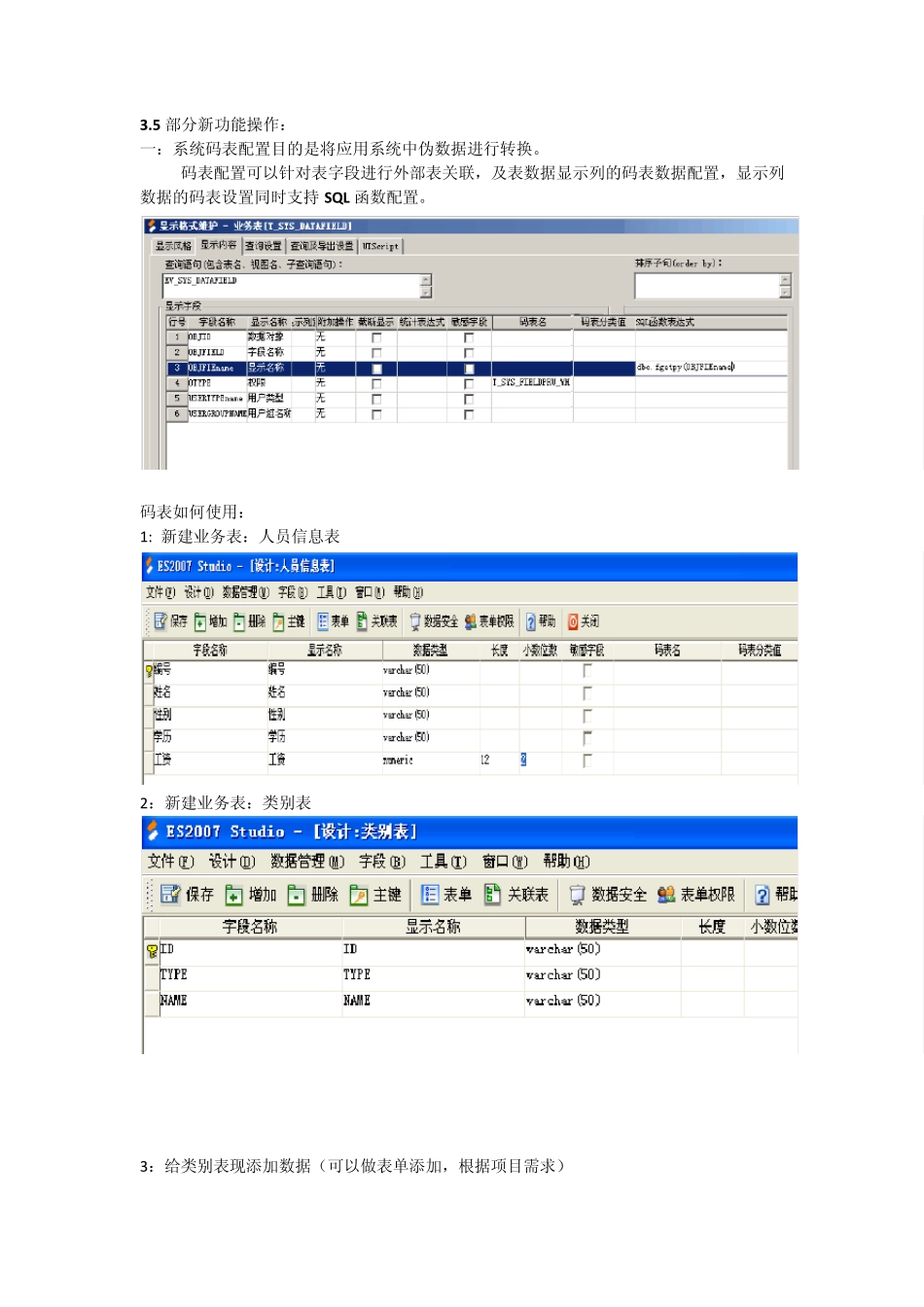
Task: Click 帮助 help icon in 人员信息表 toolbar
Action: [531, 621]
